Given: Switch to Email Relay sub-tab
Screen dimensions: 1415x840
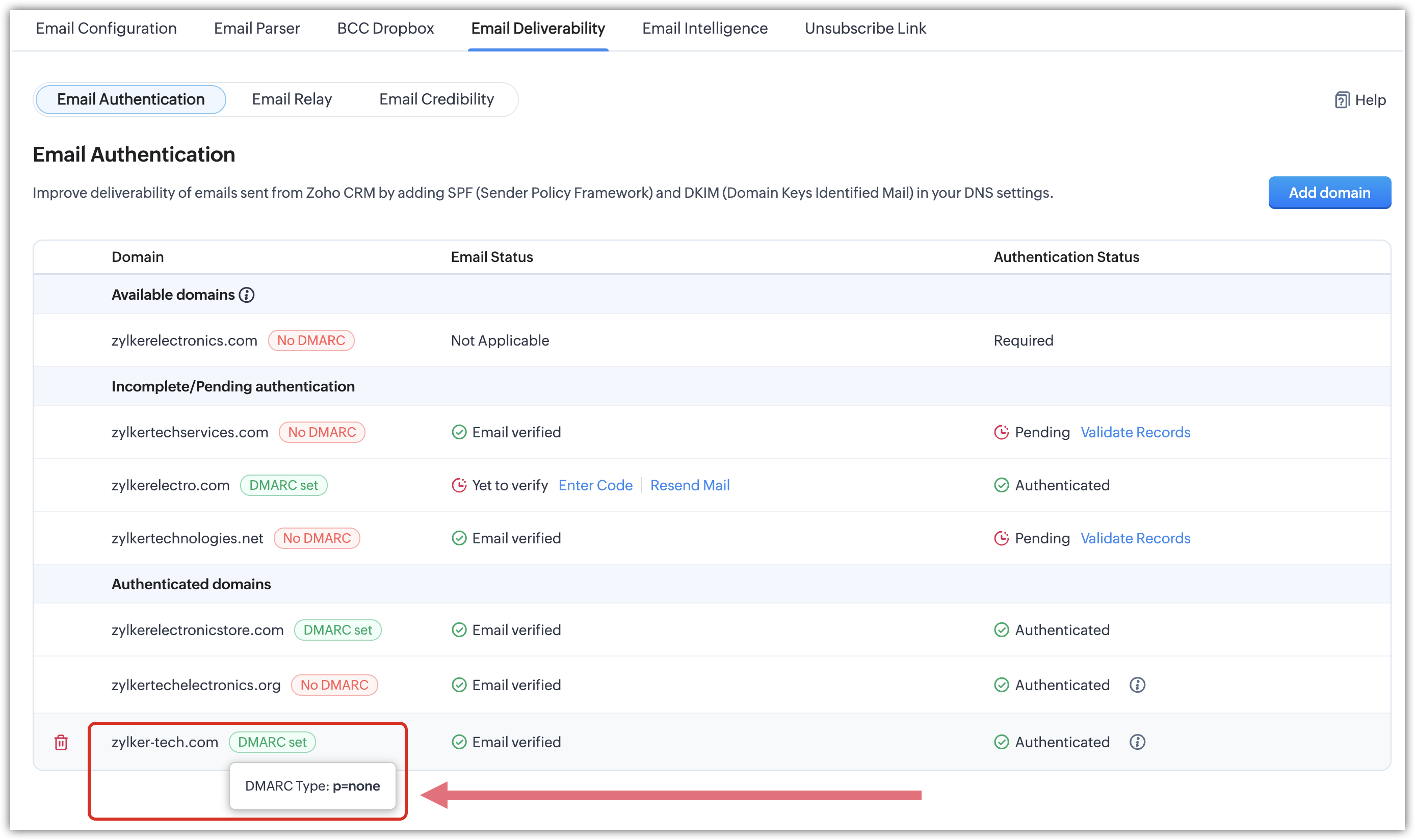Looking at the screenshot, I should click(x=292, y=99).
